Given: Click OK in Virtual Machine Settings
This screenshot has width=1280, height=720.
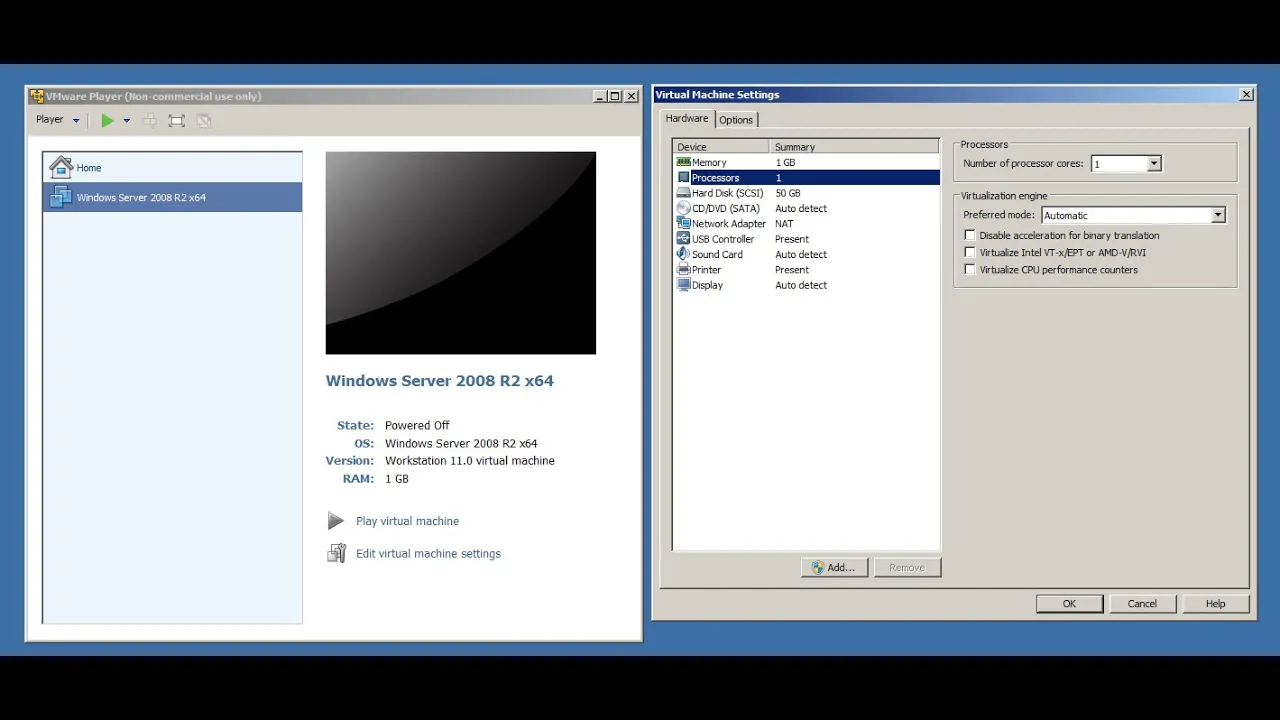Looking at the screenshot, I should 1069,603.
